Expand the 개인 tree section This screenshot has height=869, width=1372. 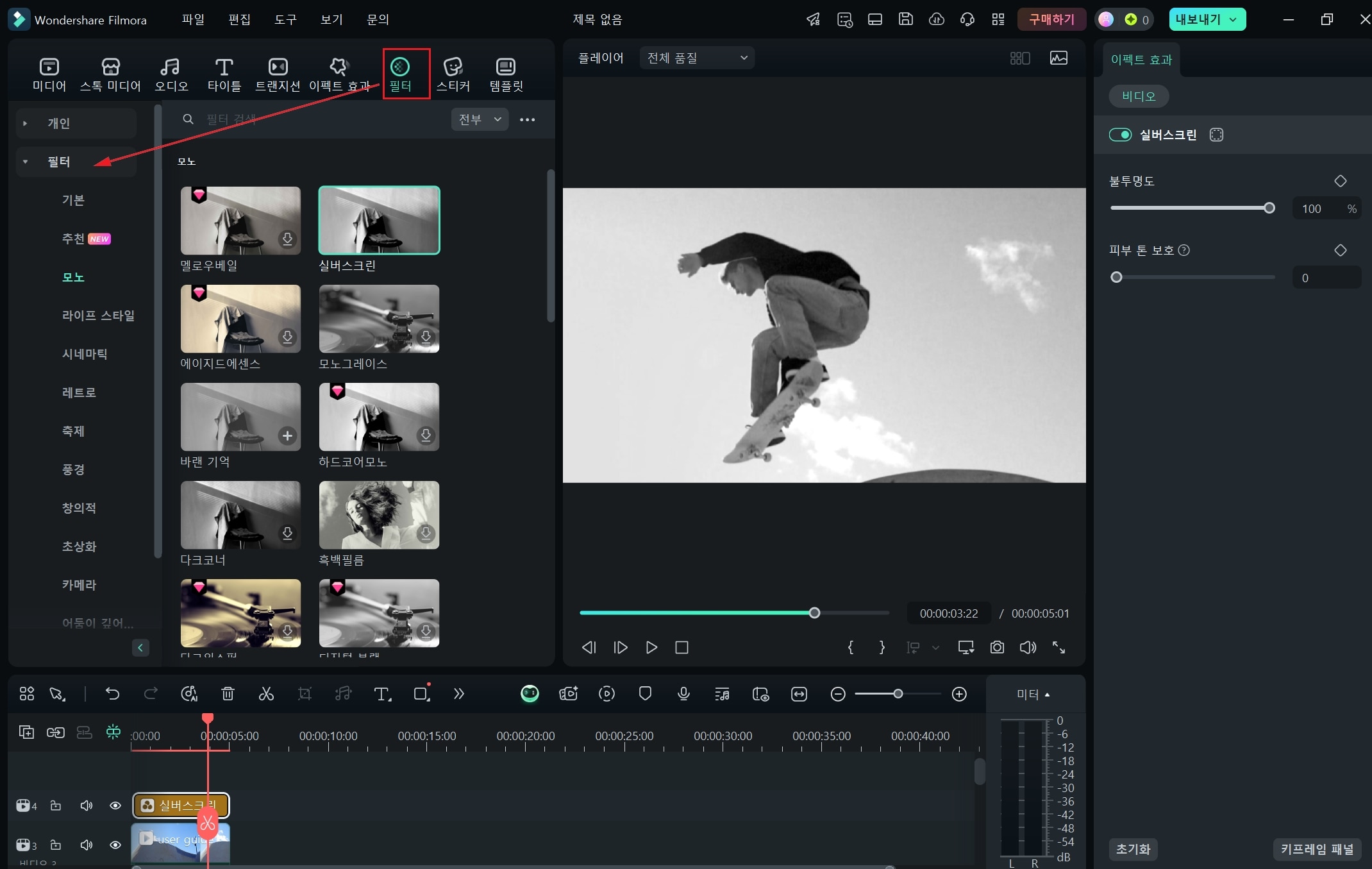click(25, 123)
